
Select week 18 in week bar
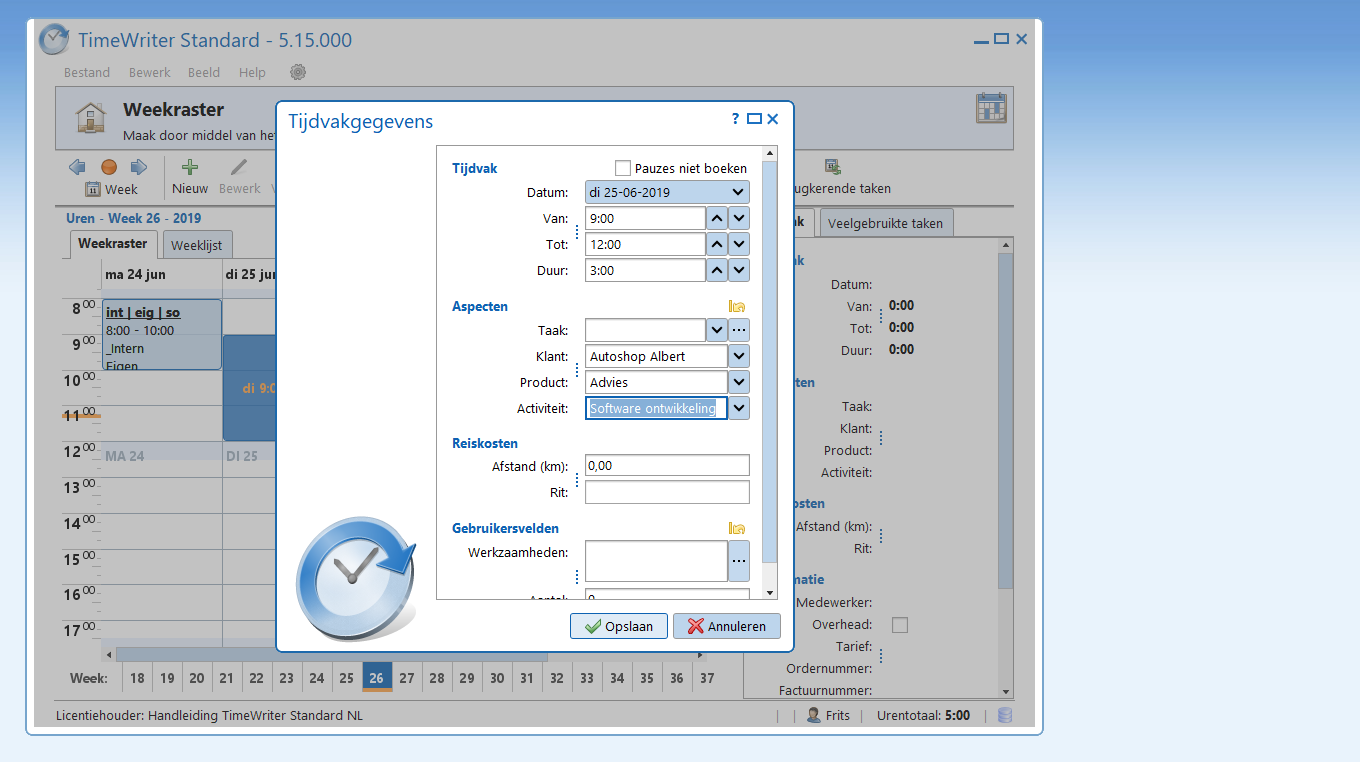137,678
